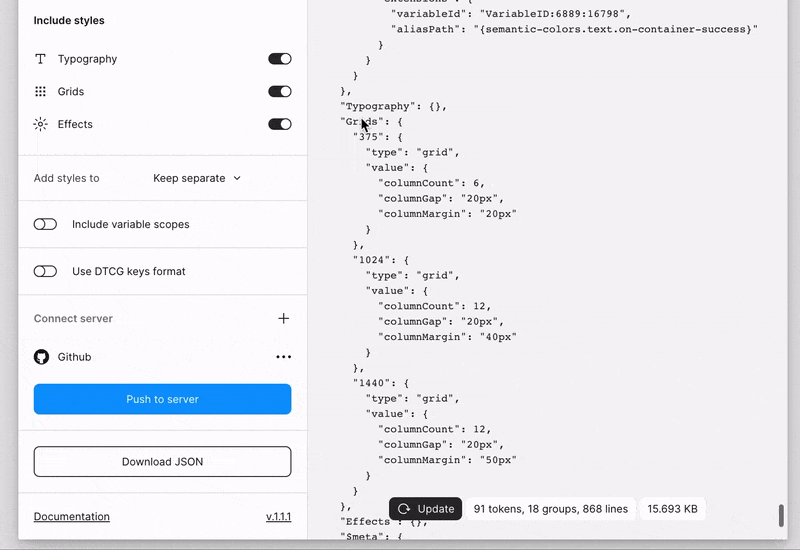Click the Grids label in styles list
This screenshot has width=800, height=550.
pyautogui.click(x=70, y=91)
